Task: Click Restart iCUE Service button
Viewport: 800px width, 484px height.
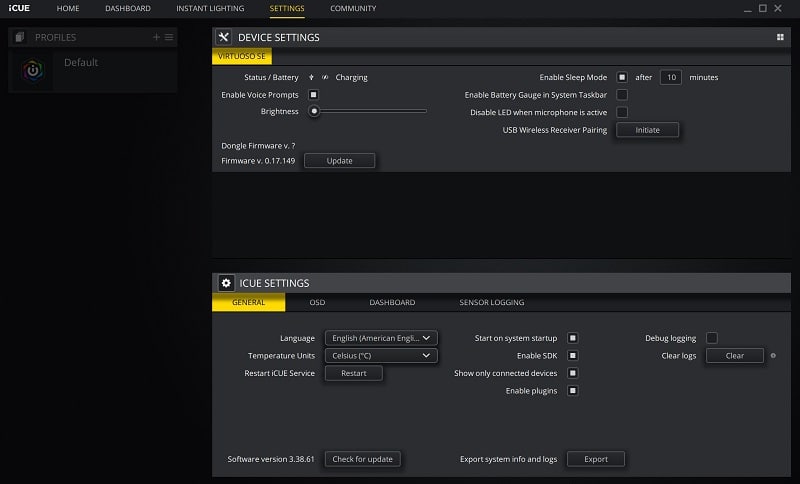Action: click(x=354, y=373)
